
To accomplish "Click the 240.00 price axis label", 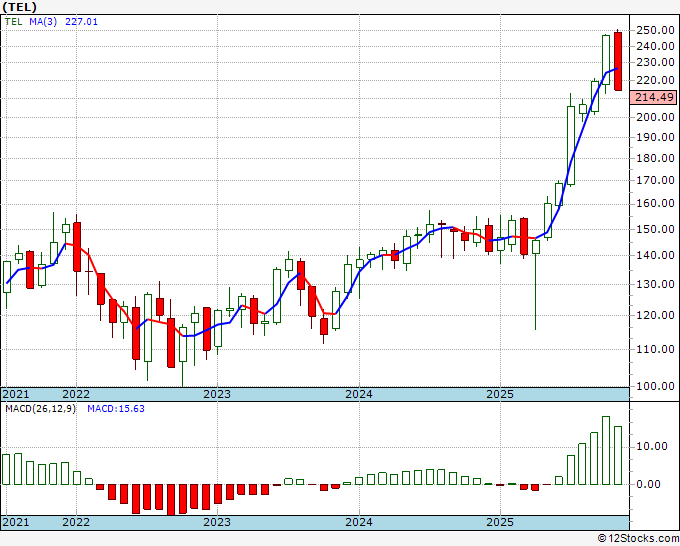I will [655, 46].
